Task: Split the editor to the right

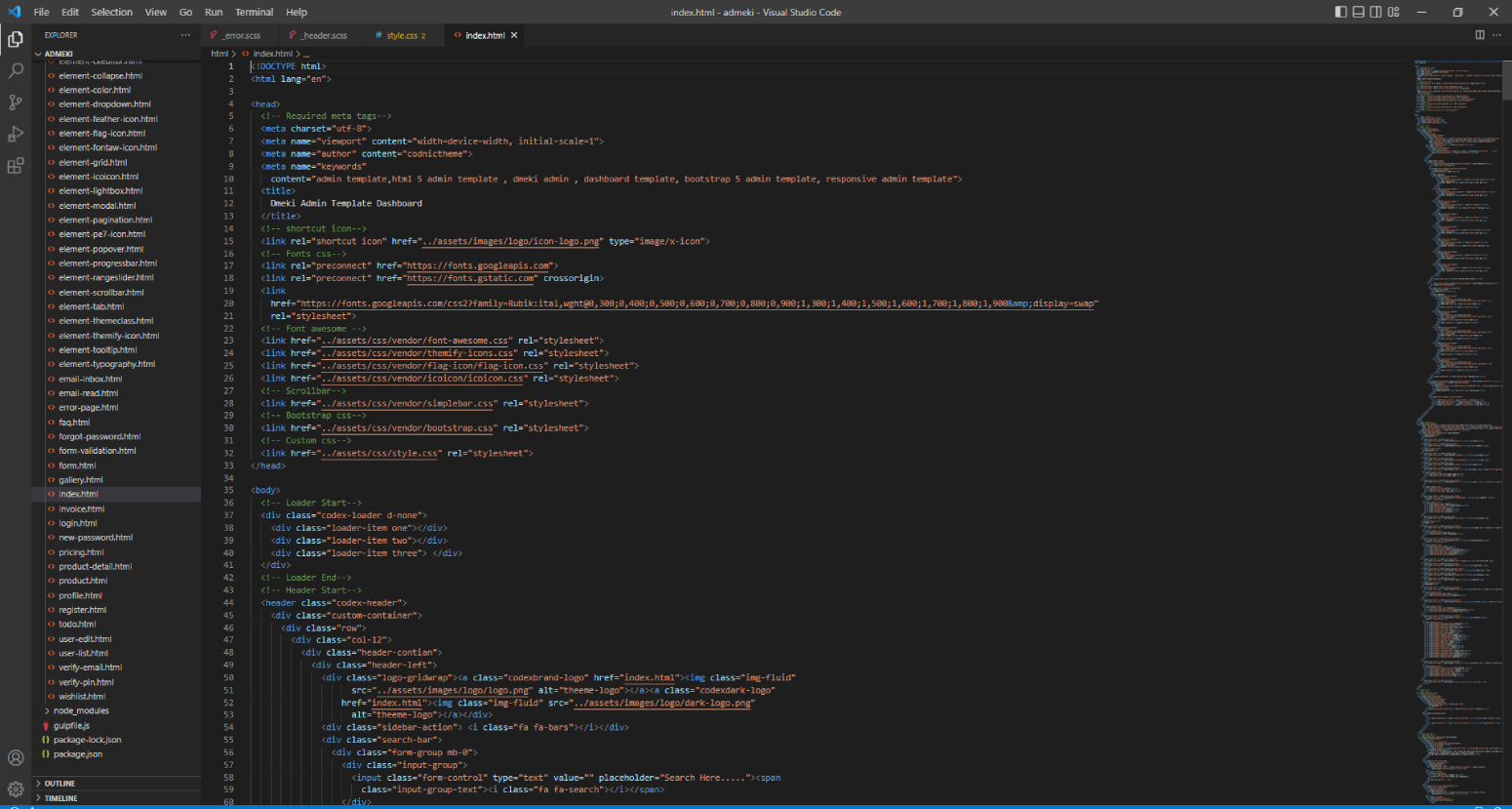Action: coord(1479,35)
